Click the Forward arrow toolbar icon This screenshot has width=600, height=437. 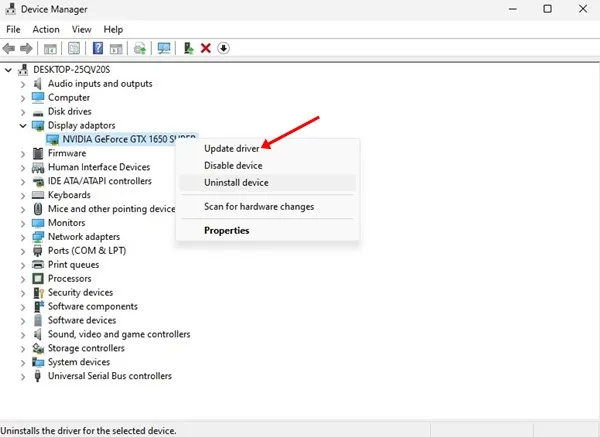point(26,49)
